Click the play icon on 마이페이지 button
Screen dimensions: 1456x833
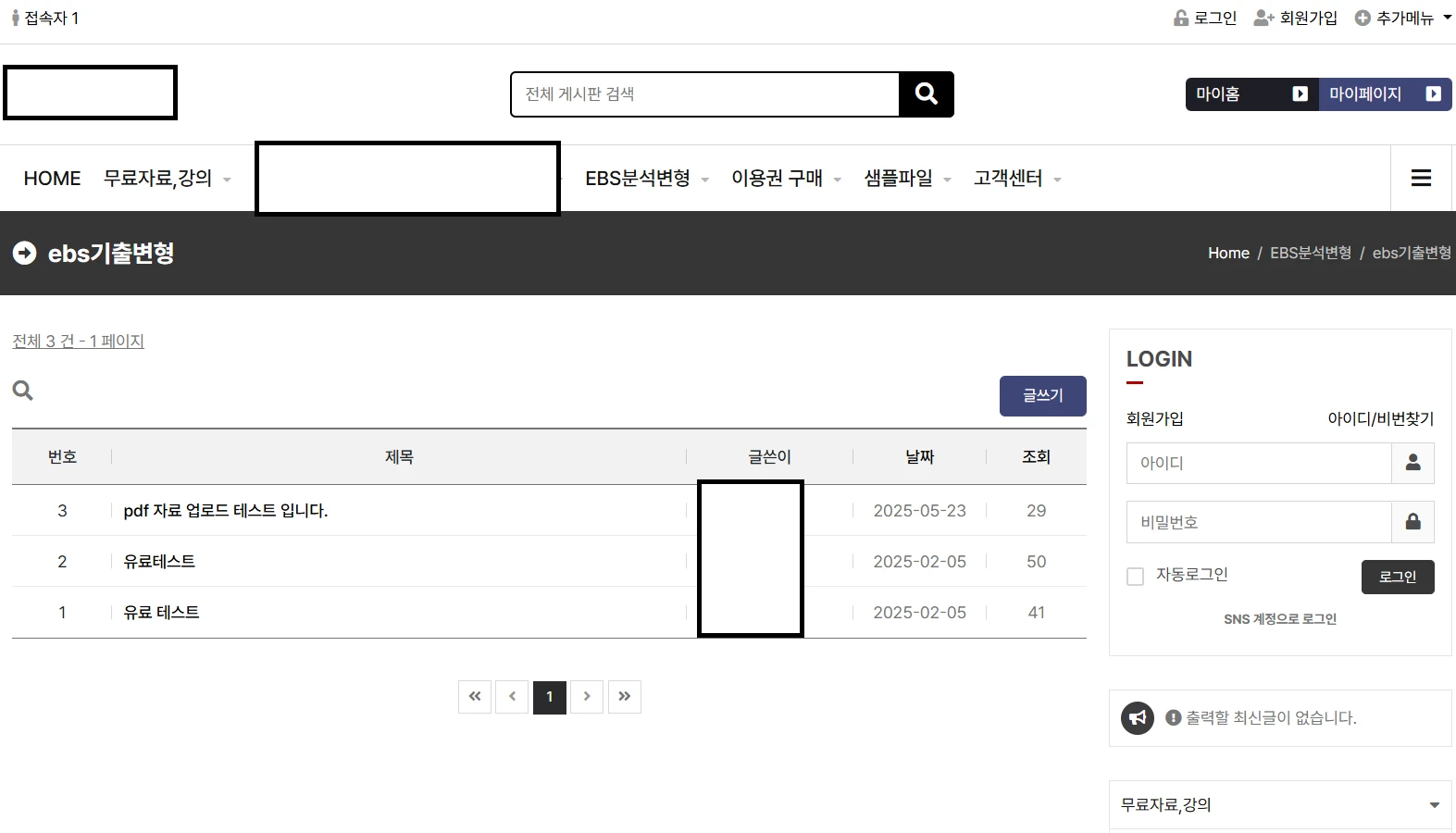click(x=1433, y=93)
